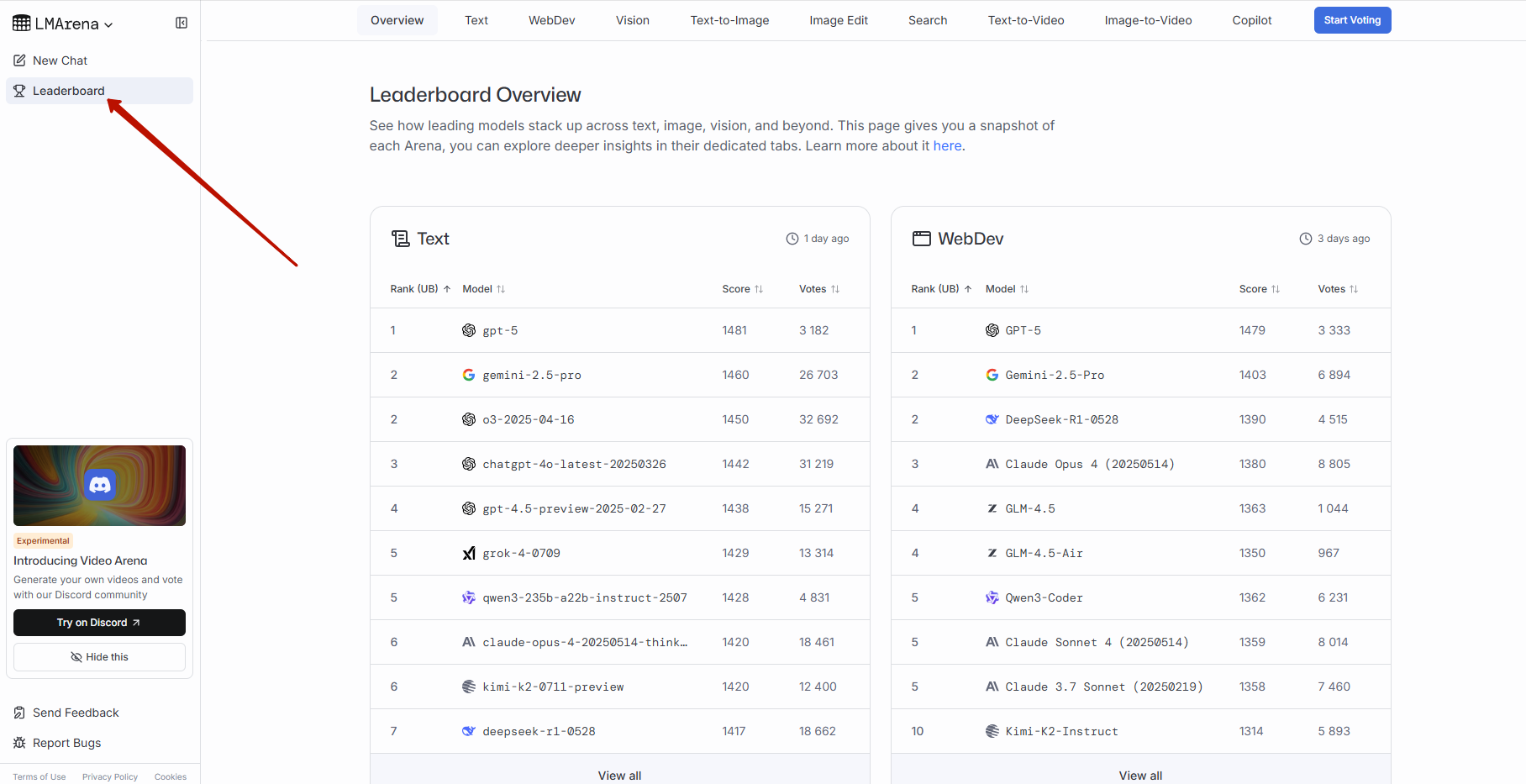Click the Leaderboard trophy icon

click(19, 91)
